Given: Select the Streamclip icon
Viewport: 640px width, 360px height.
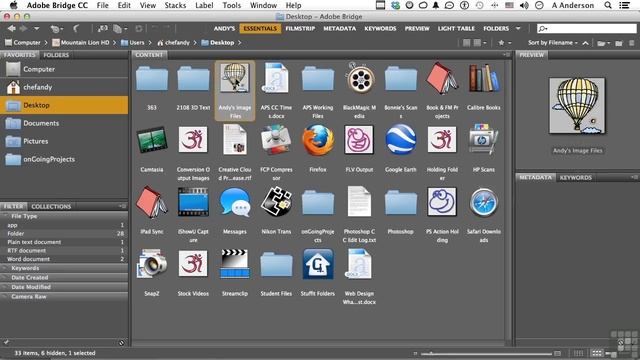Looking at the screenshot, I should (x=235, y=264).
